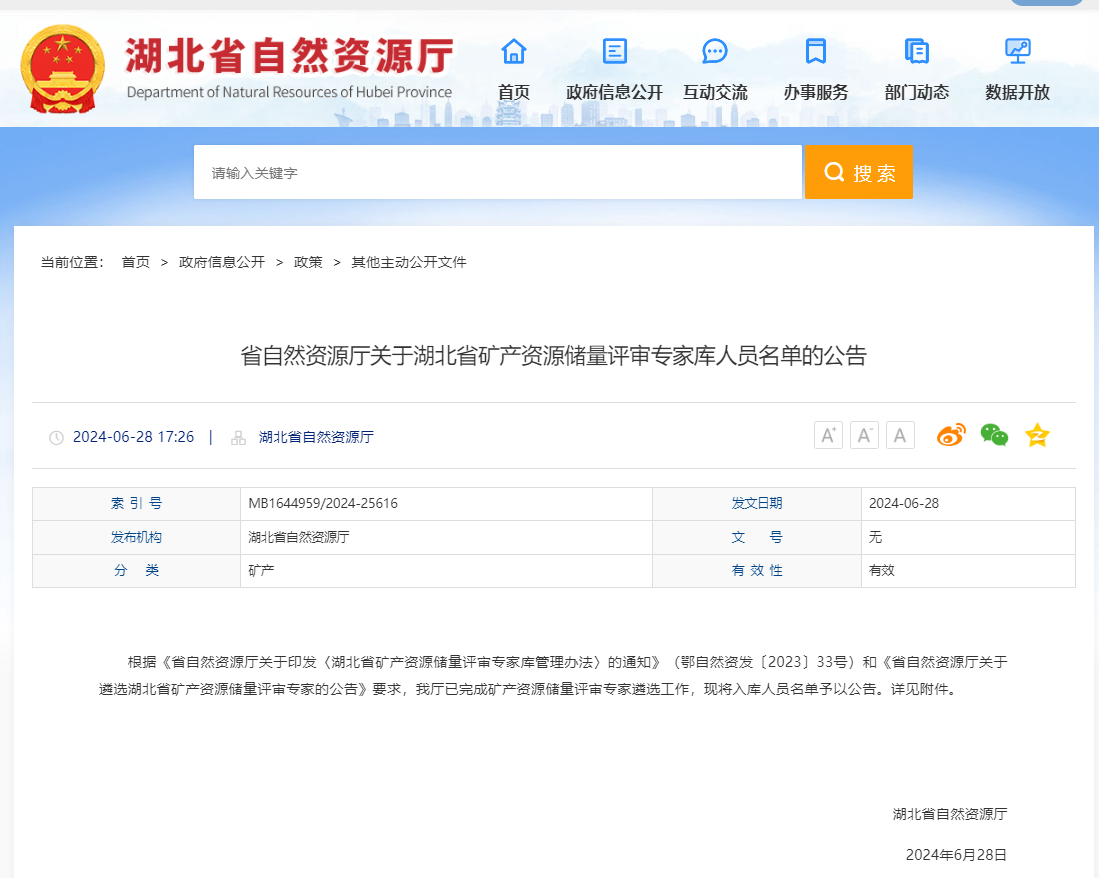The height and width of the screenshot is (878, 1099).
Task: Share article via WeChat icon
Action: pos(994,435)
